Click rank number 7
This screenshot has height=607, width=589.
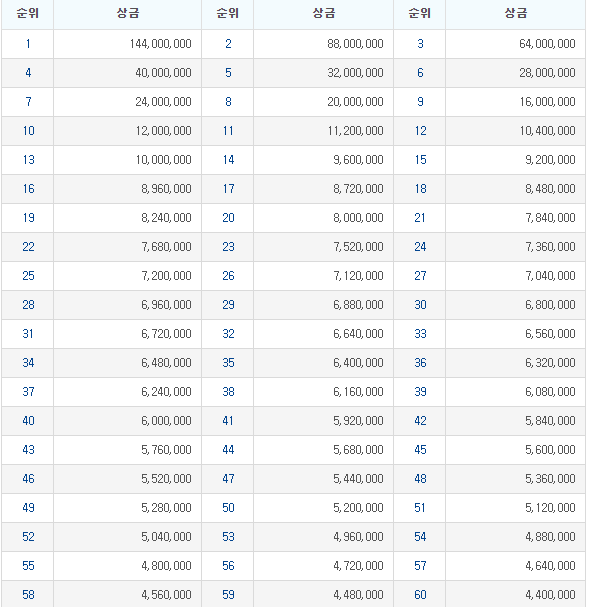[x=28, y=102]
